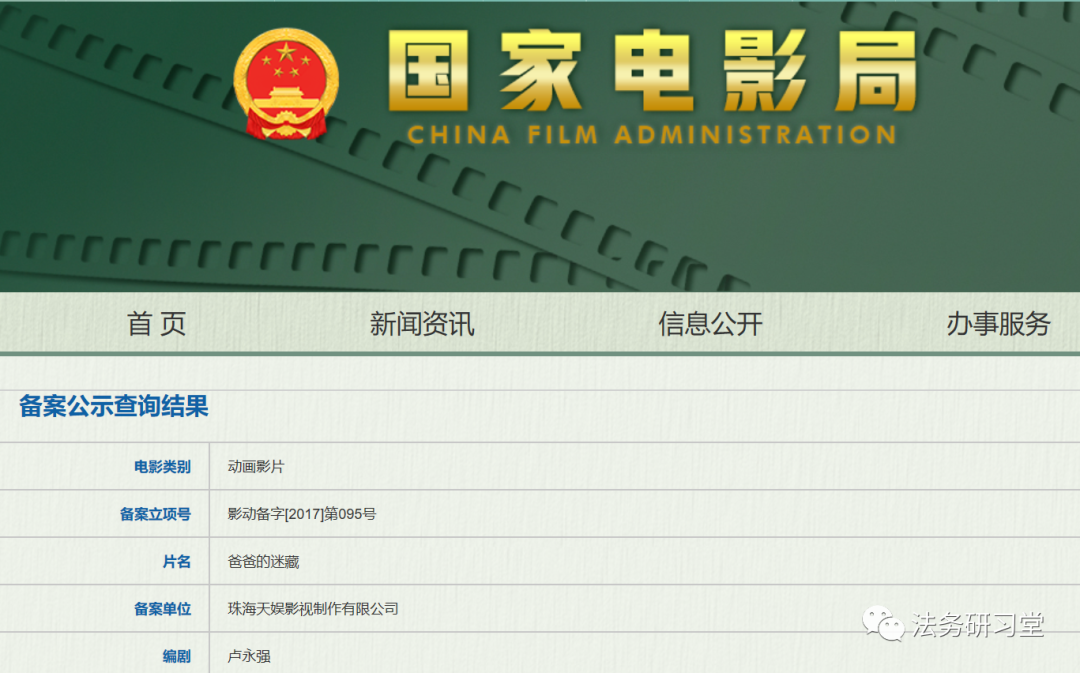Open the 新闻资讯 navigation item
The image size is (1080, 673).
point(422,323)
